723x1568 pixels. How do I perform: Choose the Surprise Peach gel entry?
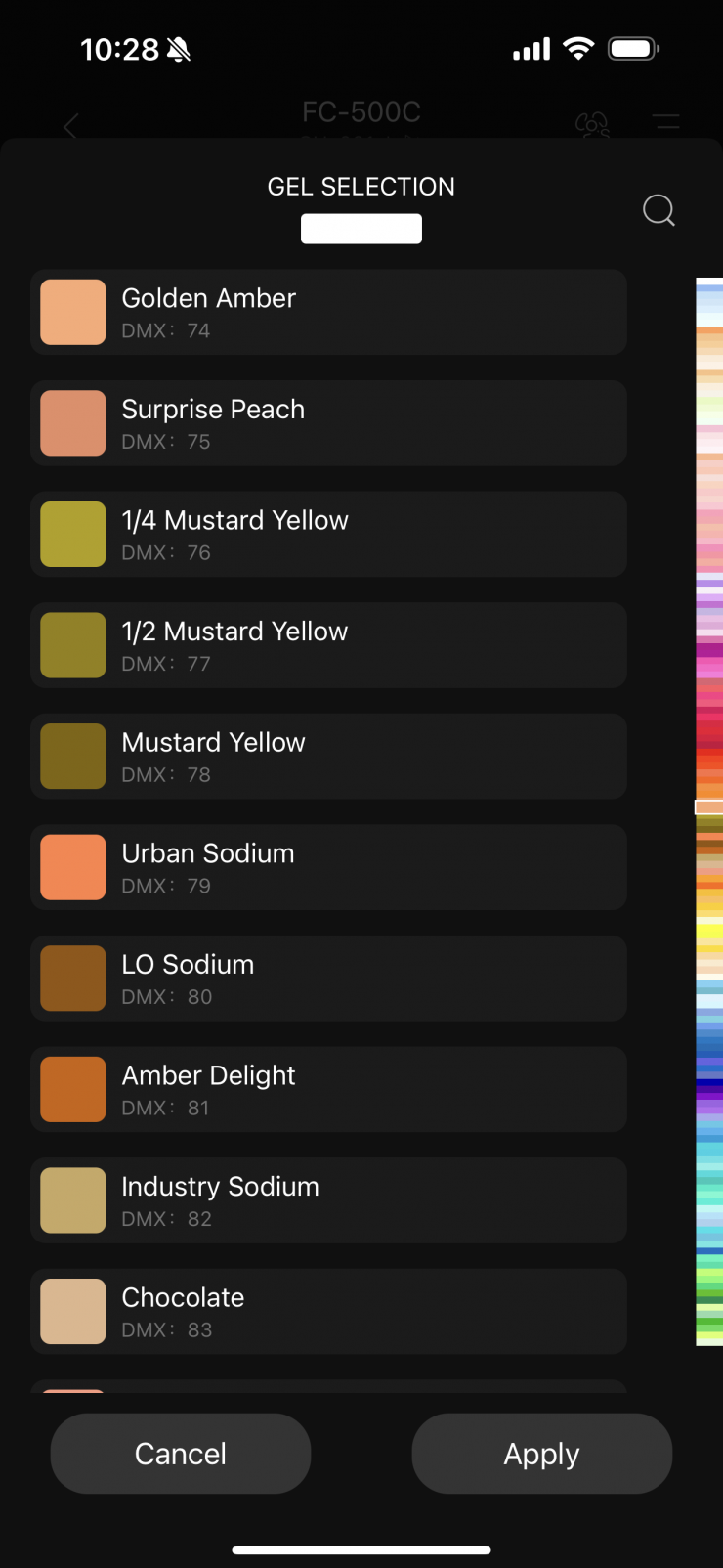coord(328,423)
